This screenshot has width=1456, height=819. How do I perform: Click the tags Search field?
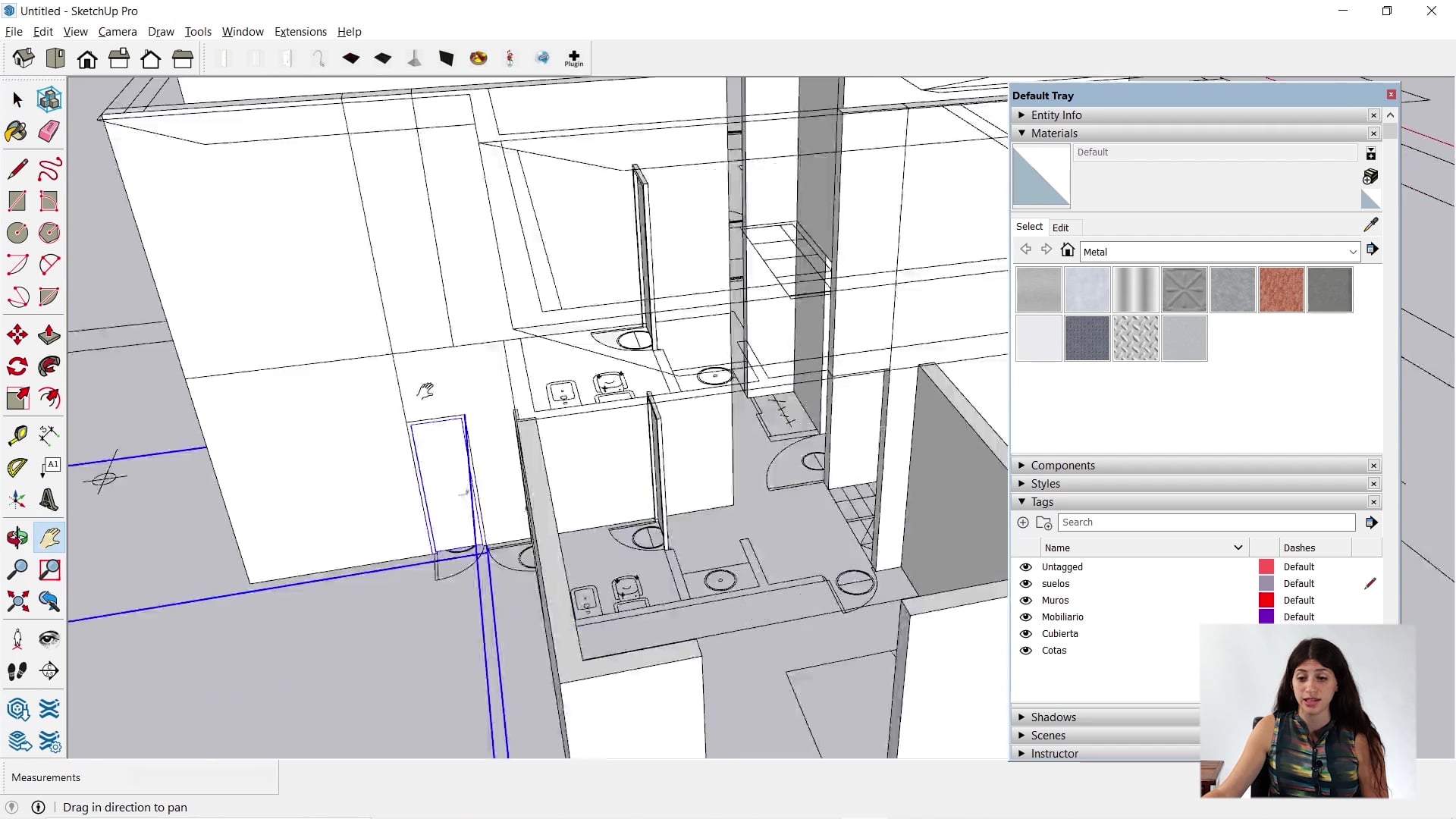click(x=1206, y=522)
